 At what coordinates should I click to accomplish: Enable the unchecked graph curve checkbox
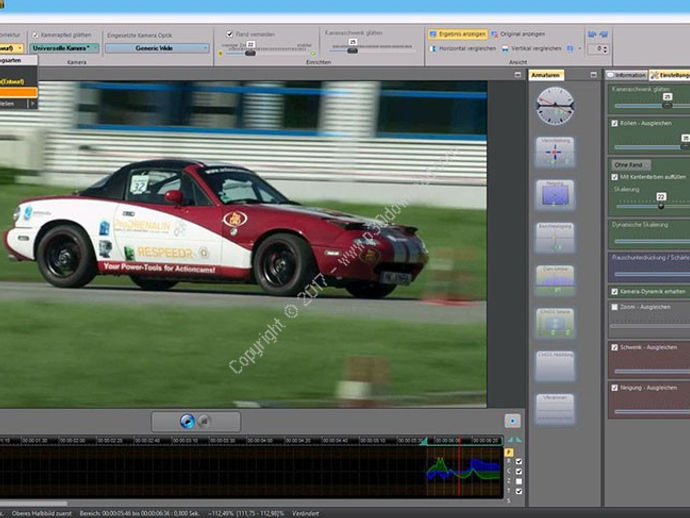coord(519,481)
